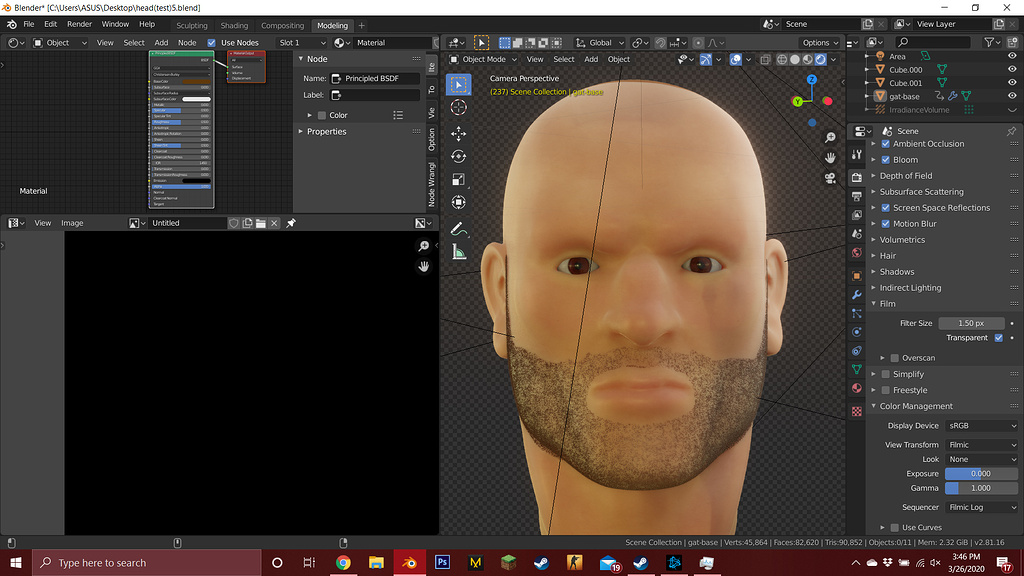Open Blender from the Windows taskbar

(x=409, y=562)
